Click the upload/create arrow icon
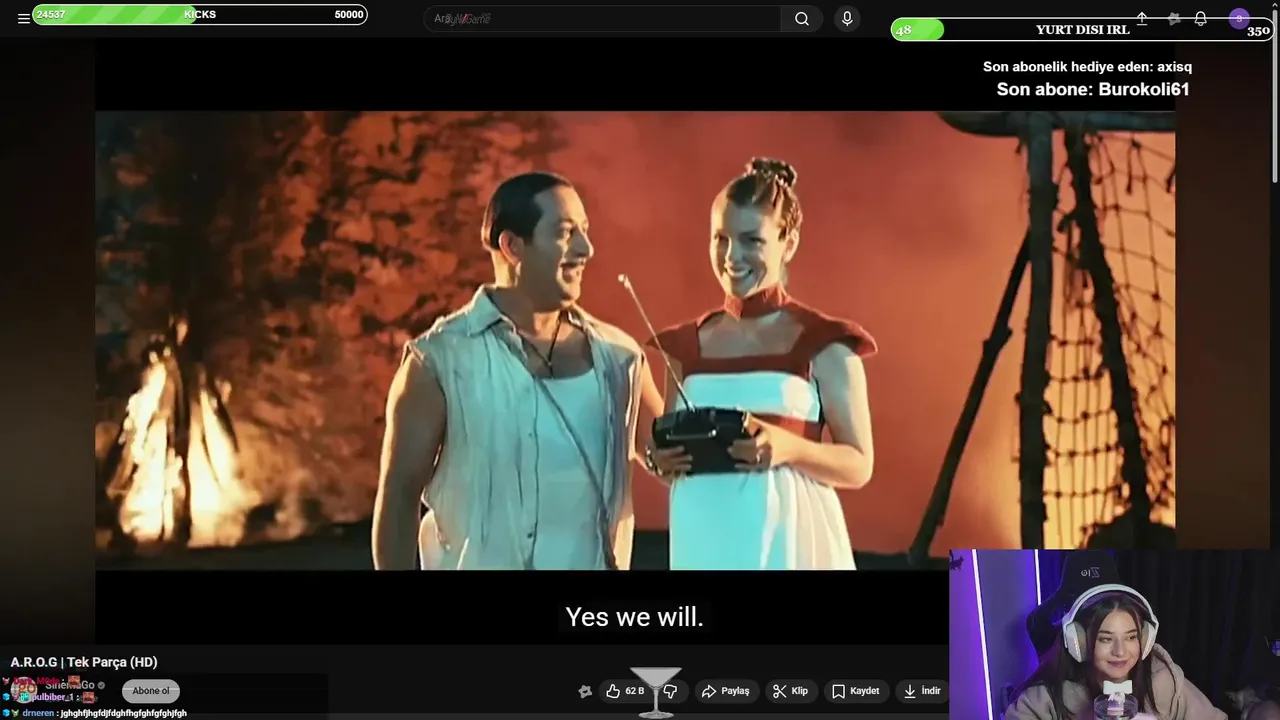Viewport: 1280px width, 720px height. coord(1142,19)
